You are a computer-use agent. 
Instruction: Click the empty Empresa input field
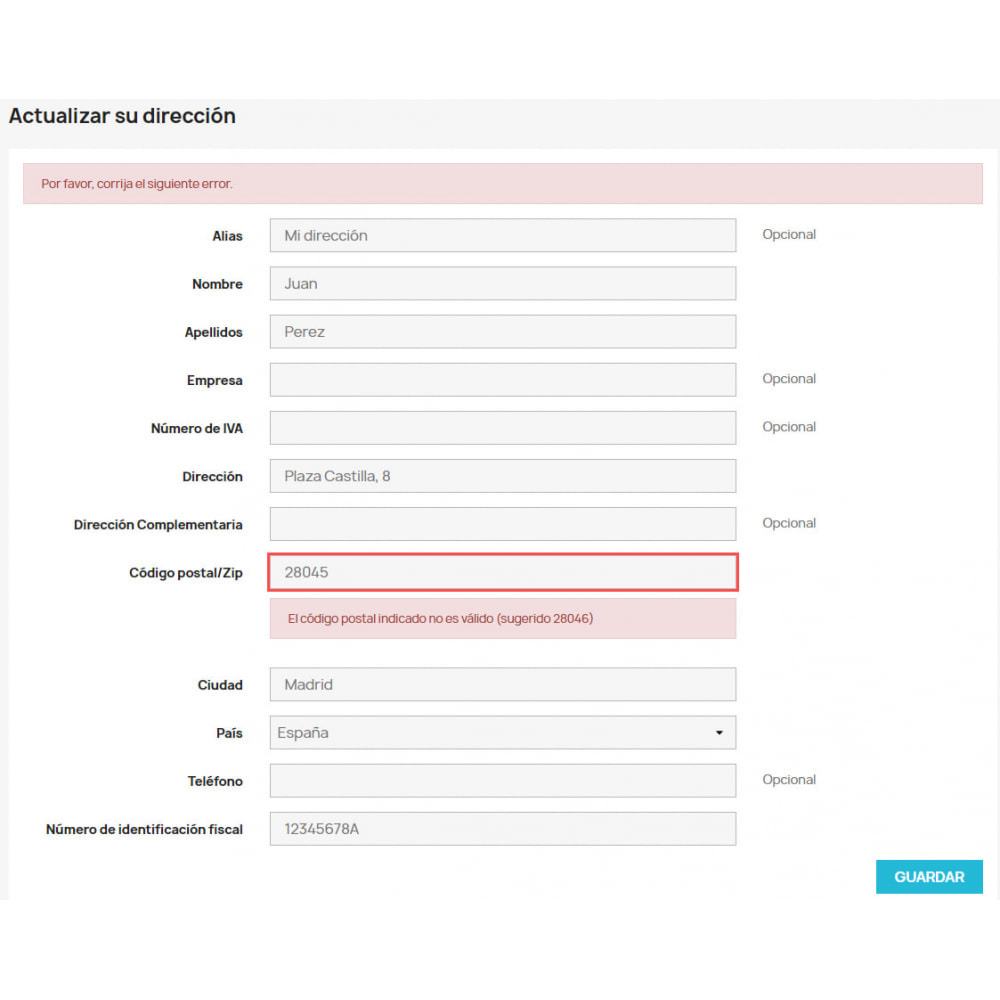pos(502,380)
